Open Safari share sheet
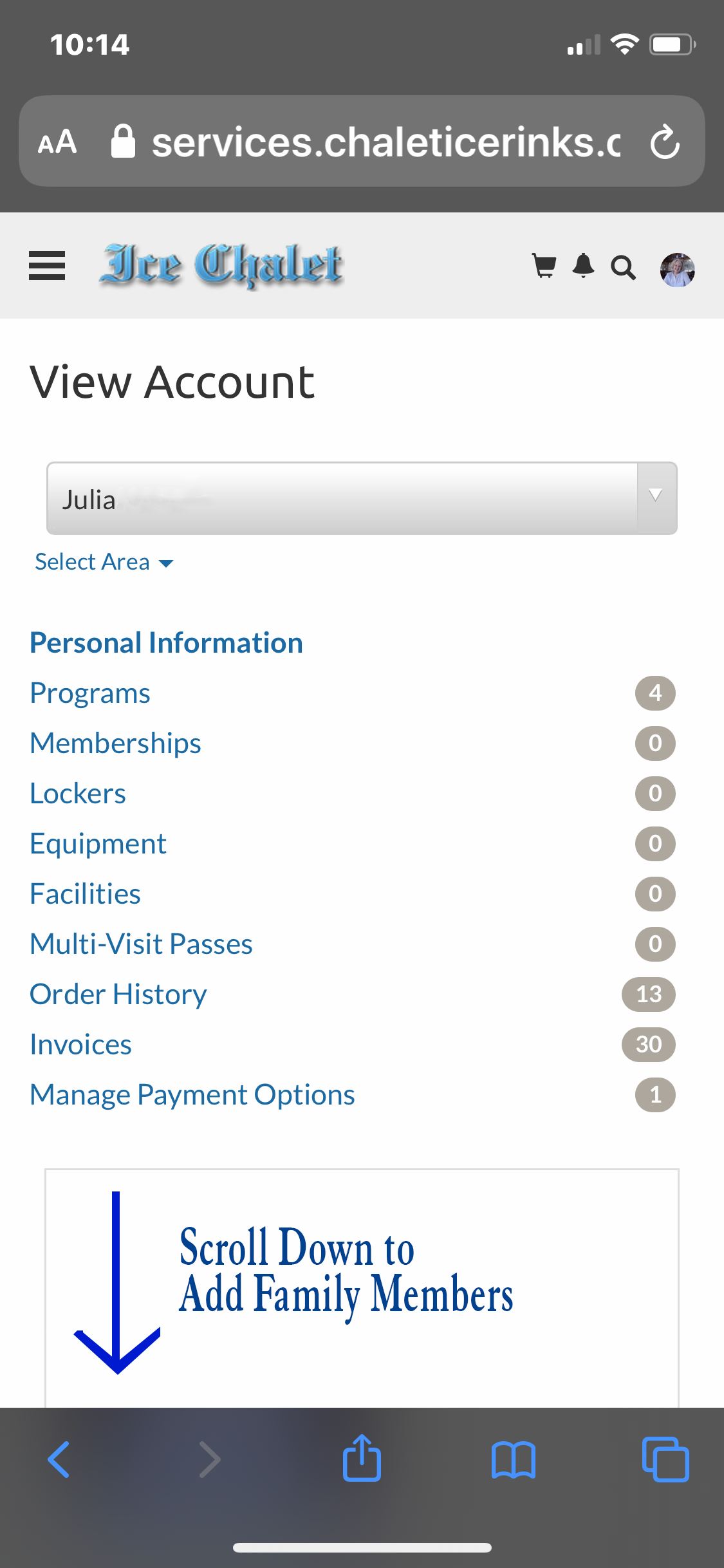 (x=362, y=1459)
